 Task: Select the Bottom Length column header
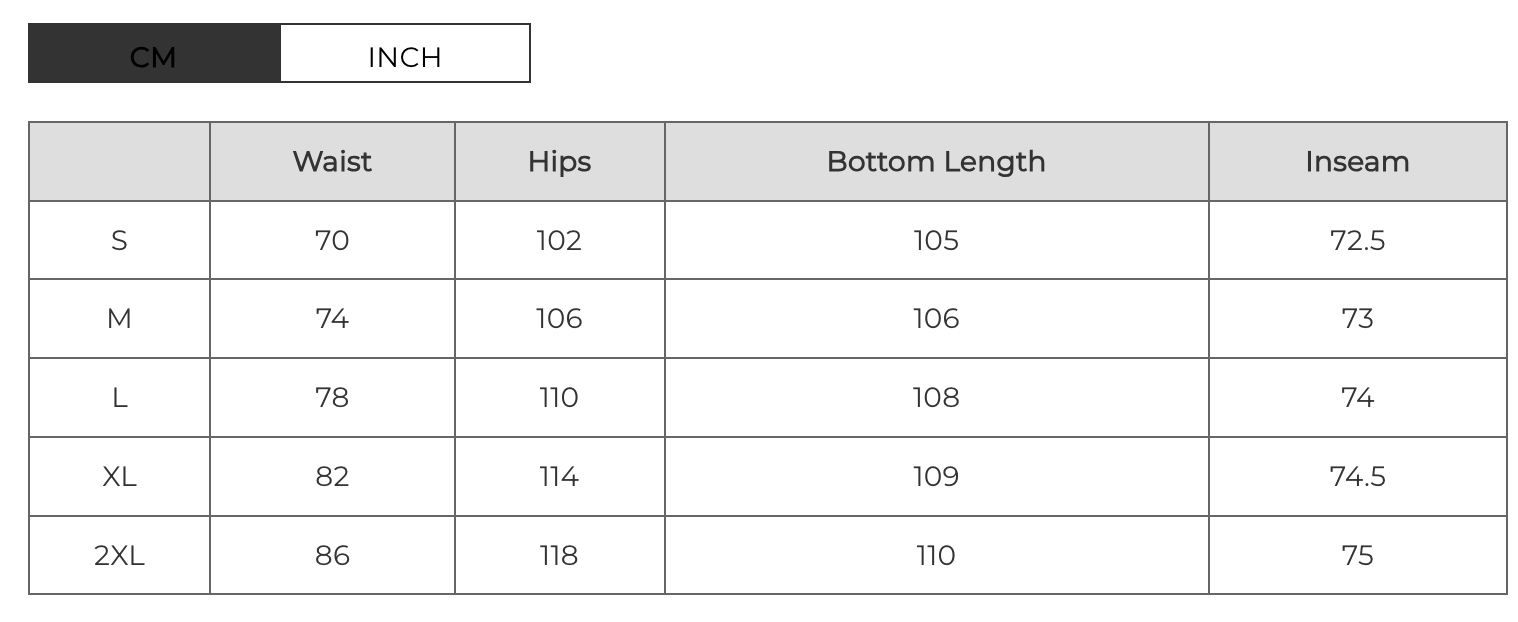click(936, 162)
